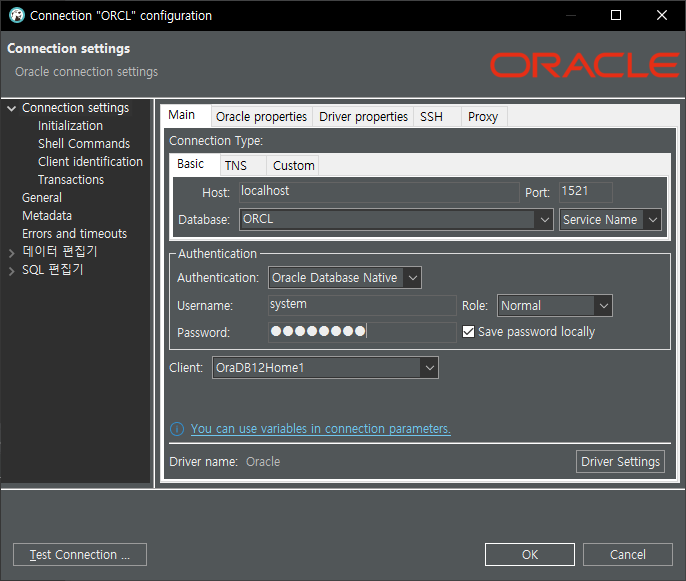Focus the Password input field
Screen dimensions: 686x581
coord(362,332)
